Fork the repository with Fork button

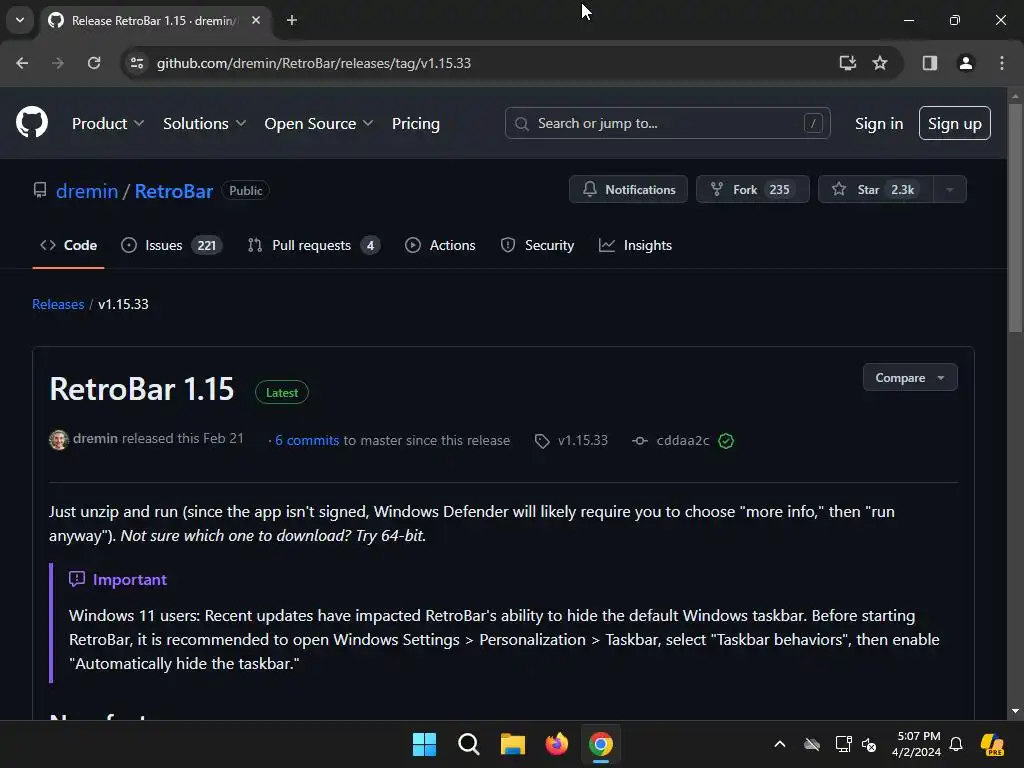(752, 189)
